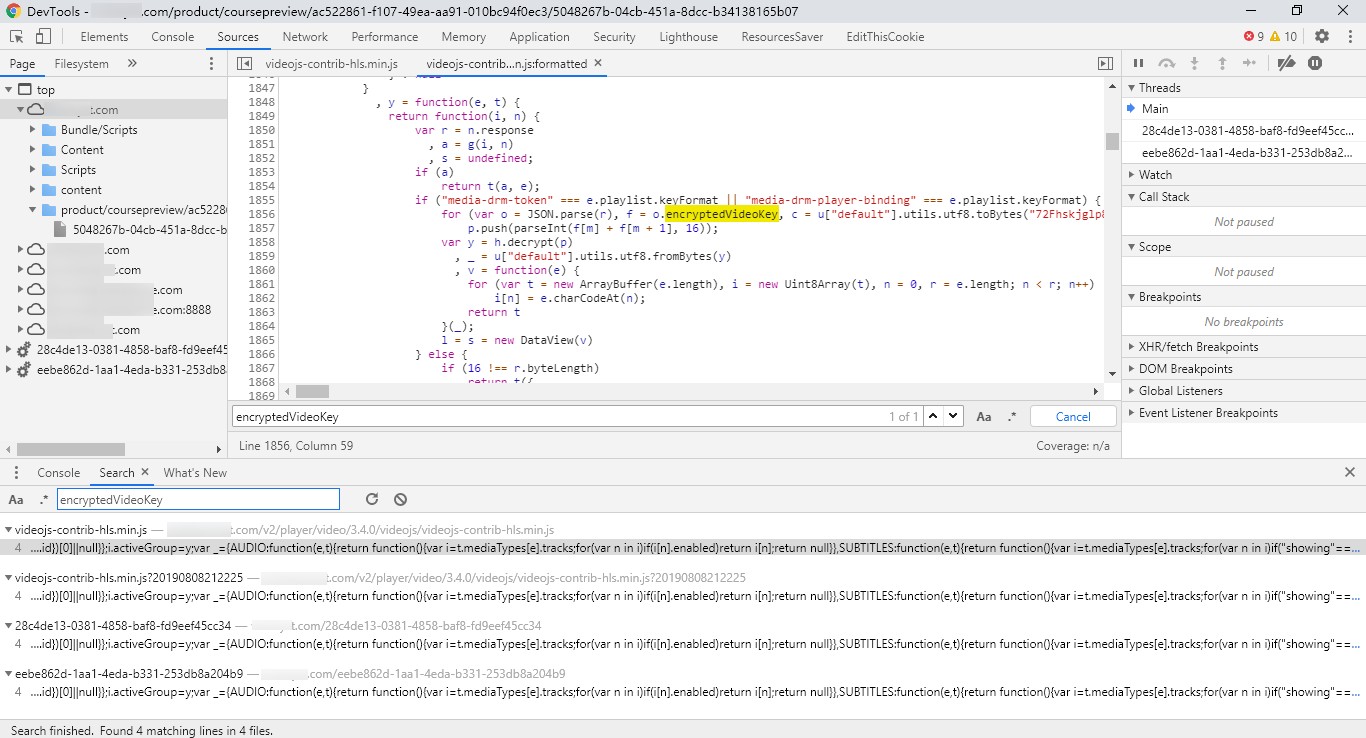Switch to the Network tab
The height and width of the screenshot is (738, 1366).
coord(305,37)
